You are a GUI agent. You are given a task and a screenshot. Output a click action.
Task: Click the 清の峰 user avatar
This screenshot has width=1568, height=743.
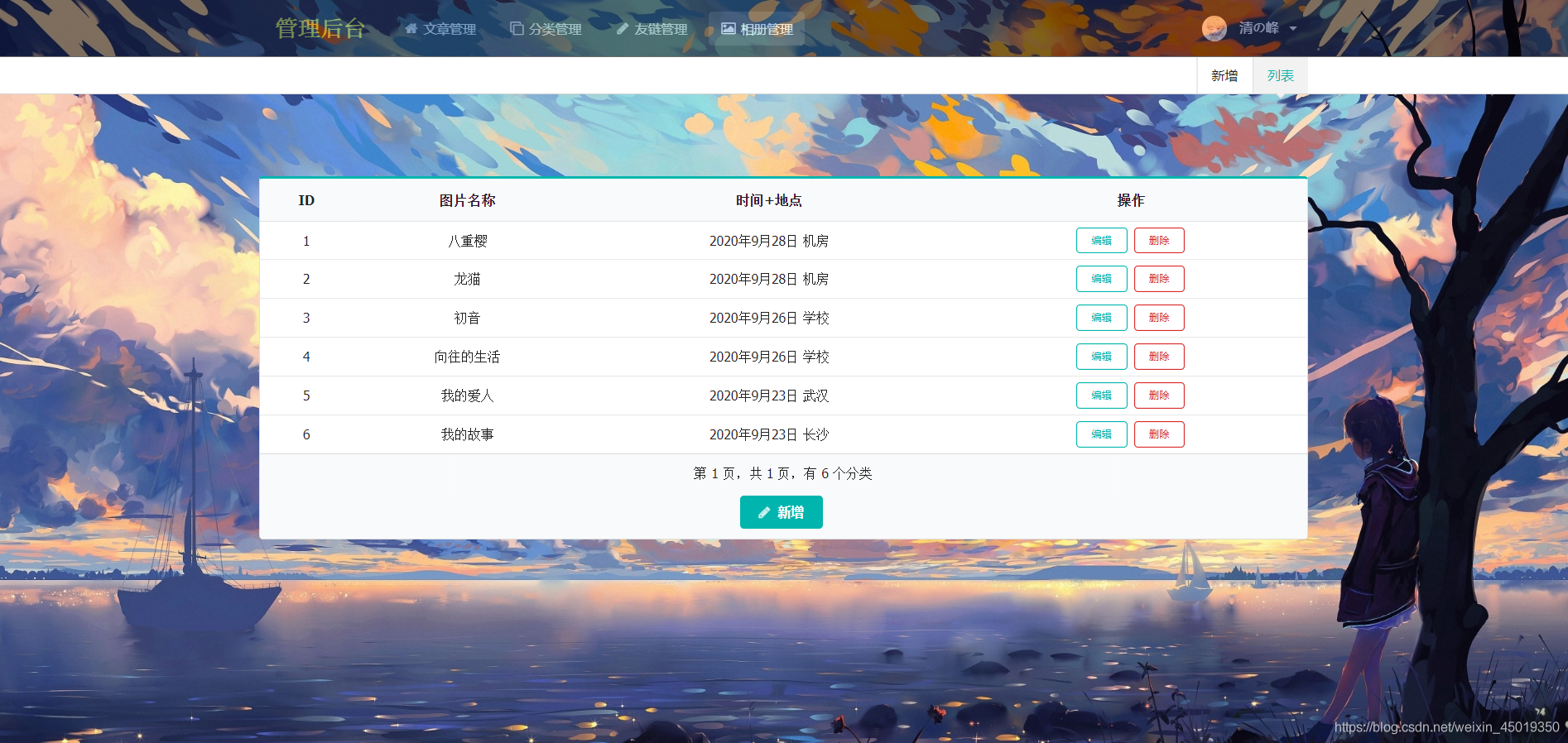click(x=1214, y=28)
